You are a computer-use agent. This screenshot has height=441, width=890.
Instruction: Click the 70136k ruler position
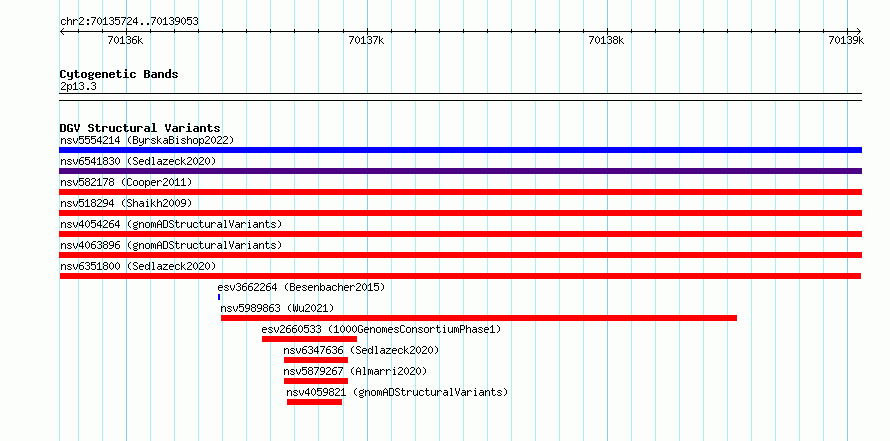tap(125, 40)
